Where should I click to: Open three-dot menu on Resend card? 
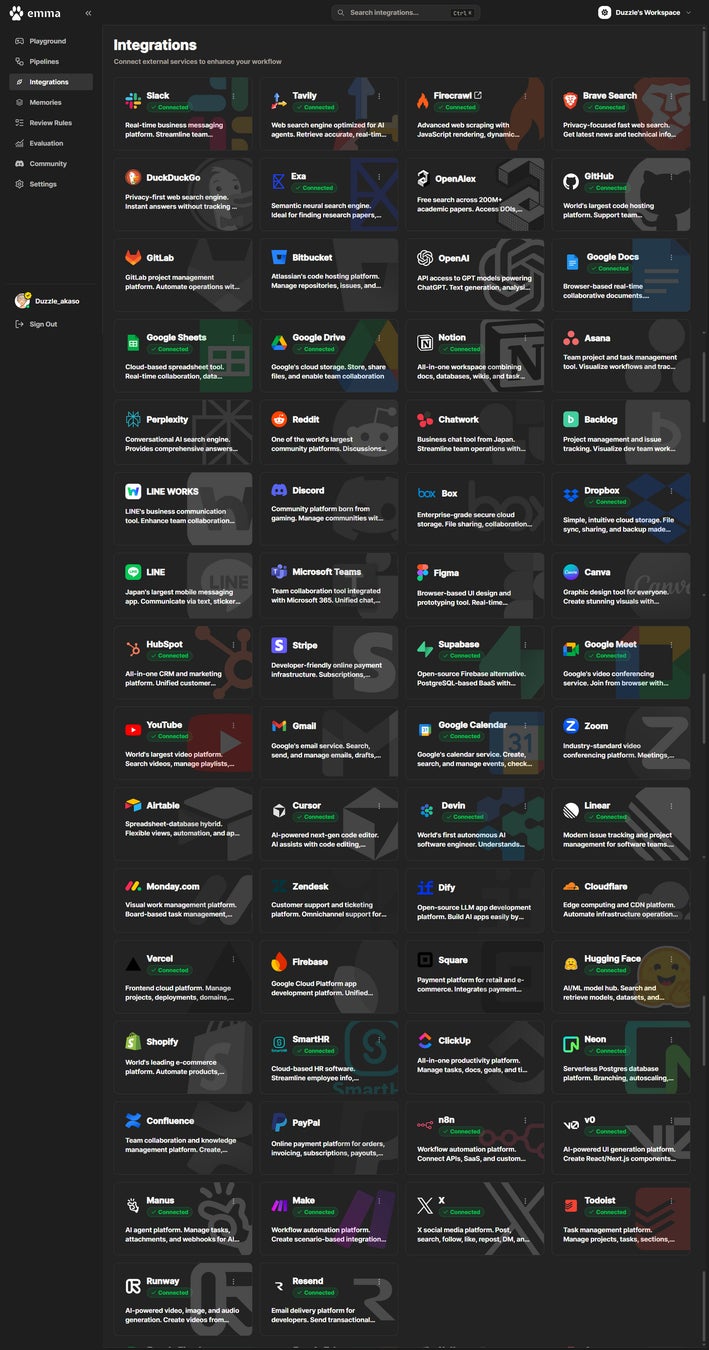pyautogui.click(x=379, y=1282)
